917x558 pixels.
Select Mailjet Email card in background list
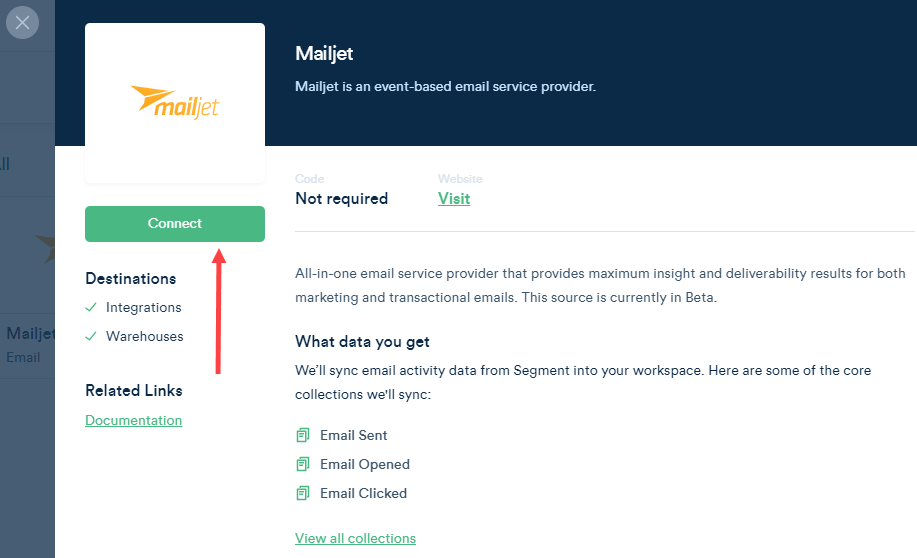coord(27,345)
